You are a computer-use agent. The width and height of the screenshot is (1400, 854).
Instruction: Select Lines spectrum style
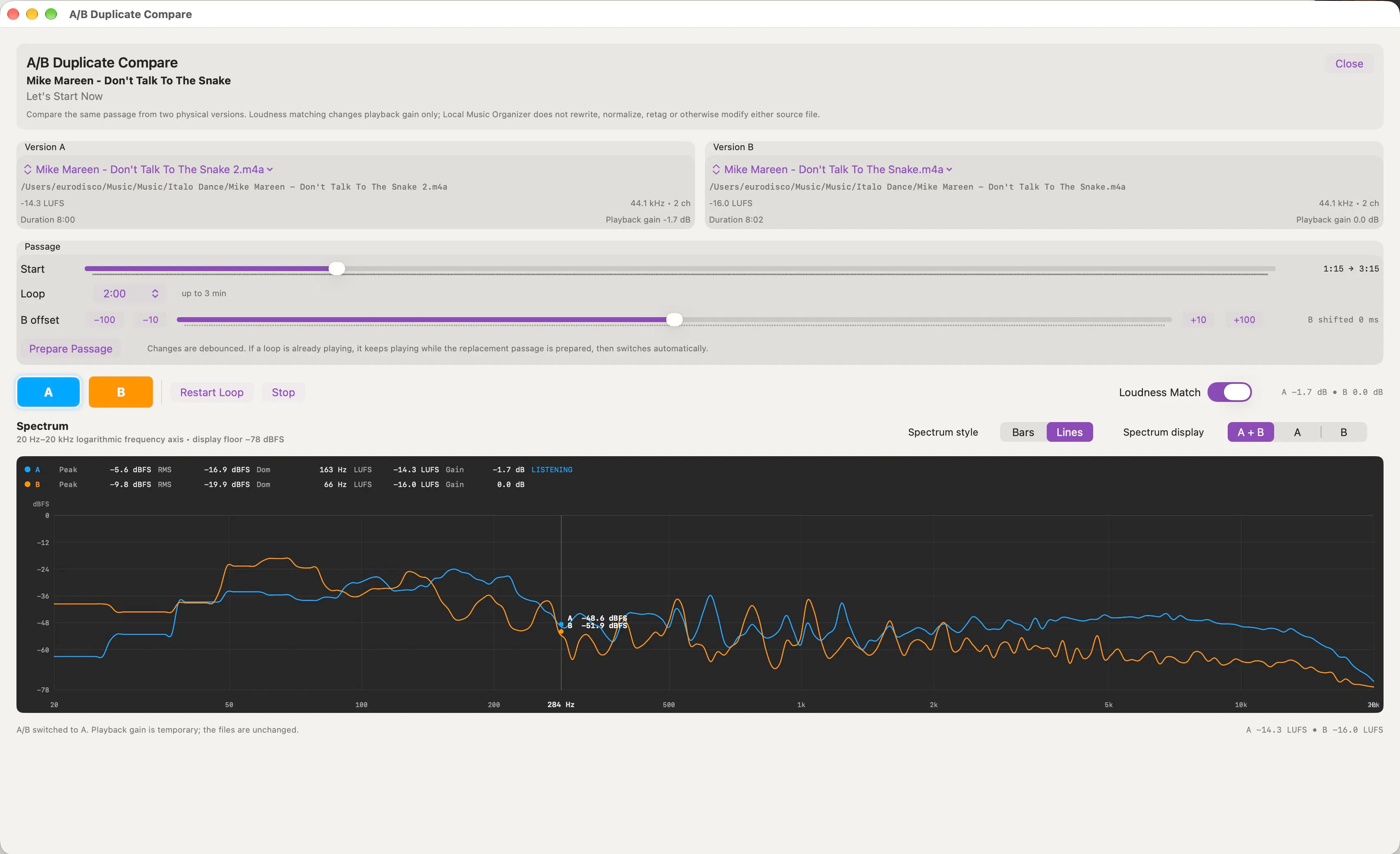point(1069,432)
